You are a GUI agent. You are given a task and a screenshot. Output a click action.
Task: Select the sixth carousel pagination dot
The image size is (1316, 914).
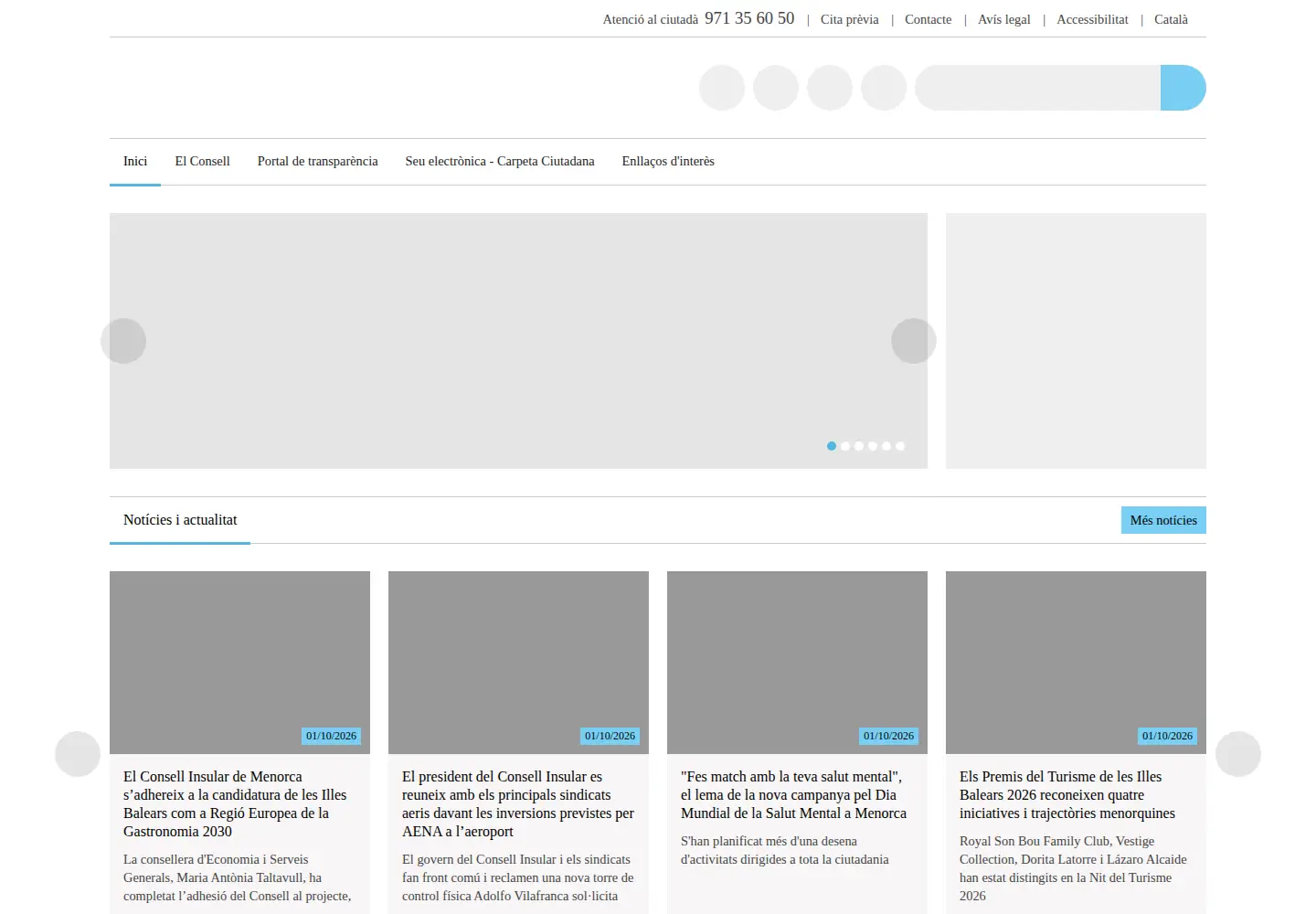pyautogui.click(x=900, y=446)
